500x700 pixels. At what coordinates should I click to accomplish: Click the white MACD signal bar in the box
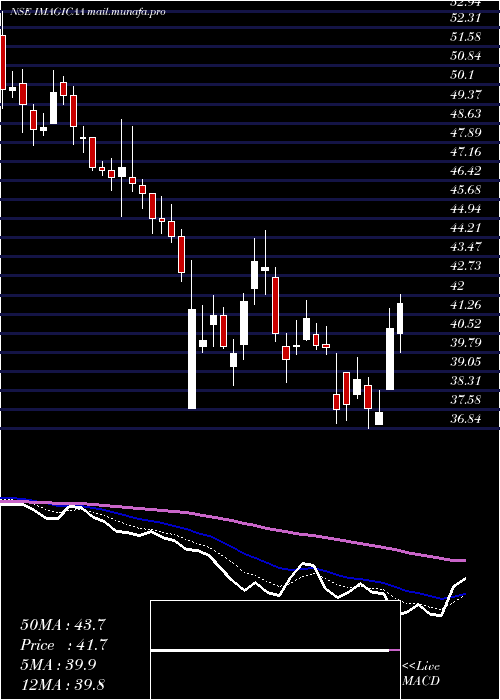270,650
